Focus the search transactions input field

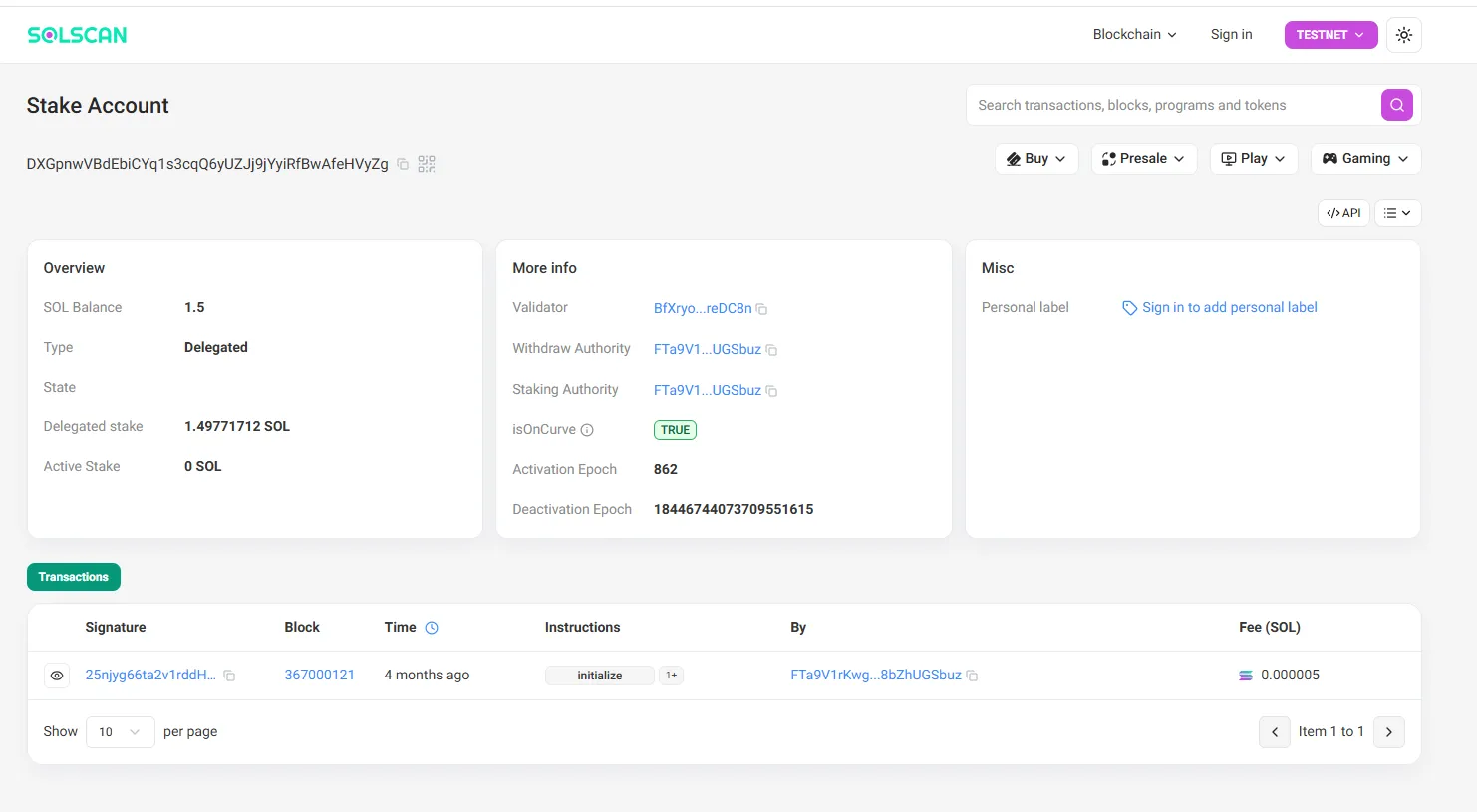1174,105
